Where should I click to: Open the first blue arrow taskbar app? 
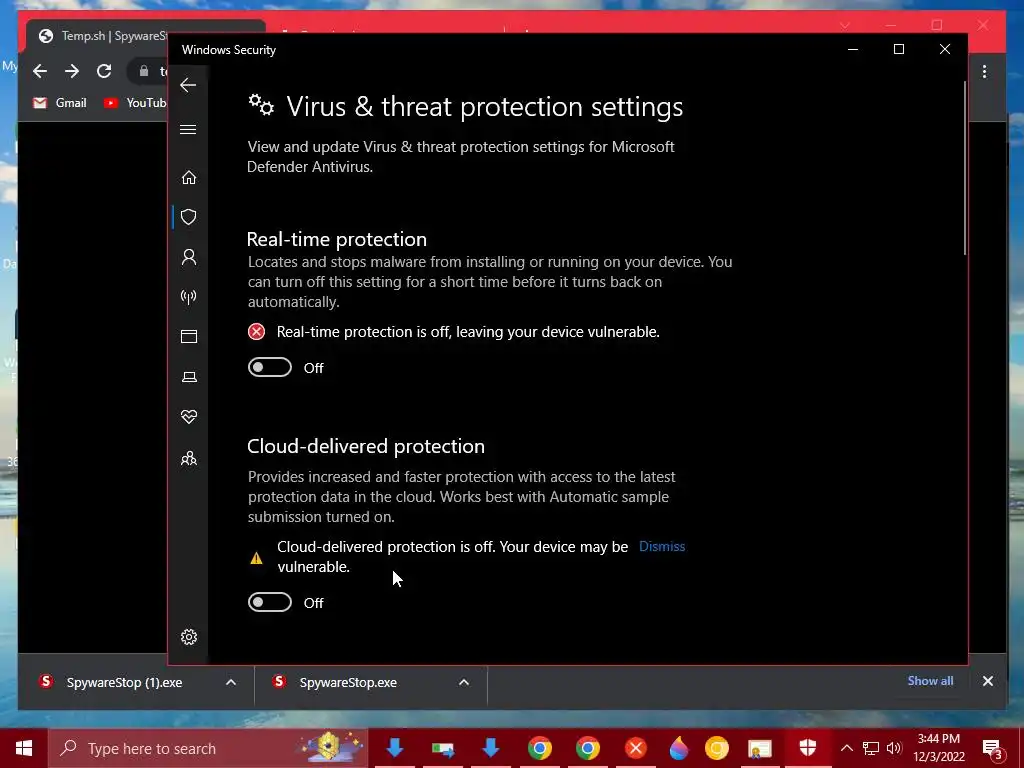point(394,748)
